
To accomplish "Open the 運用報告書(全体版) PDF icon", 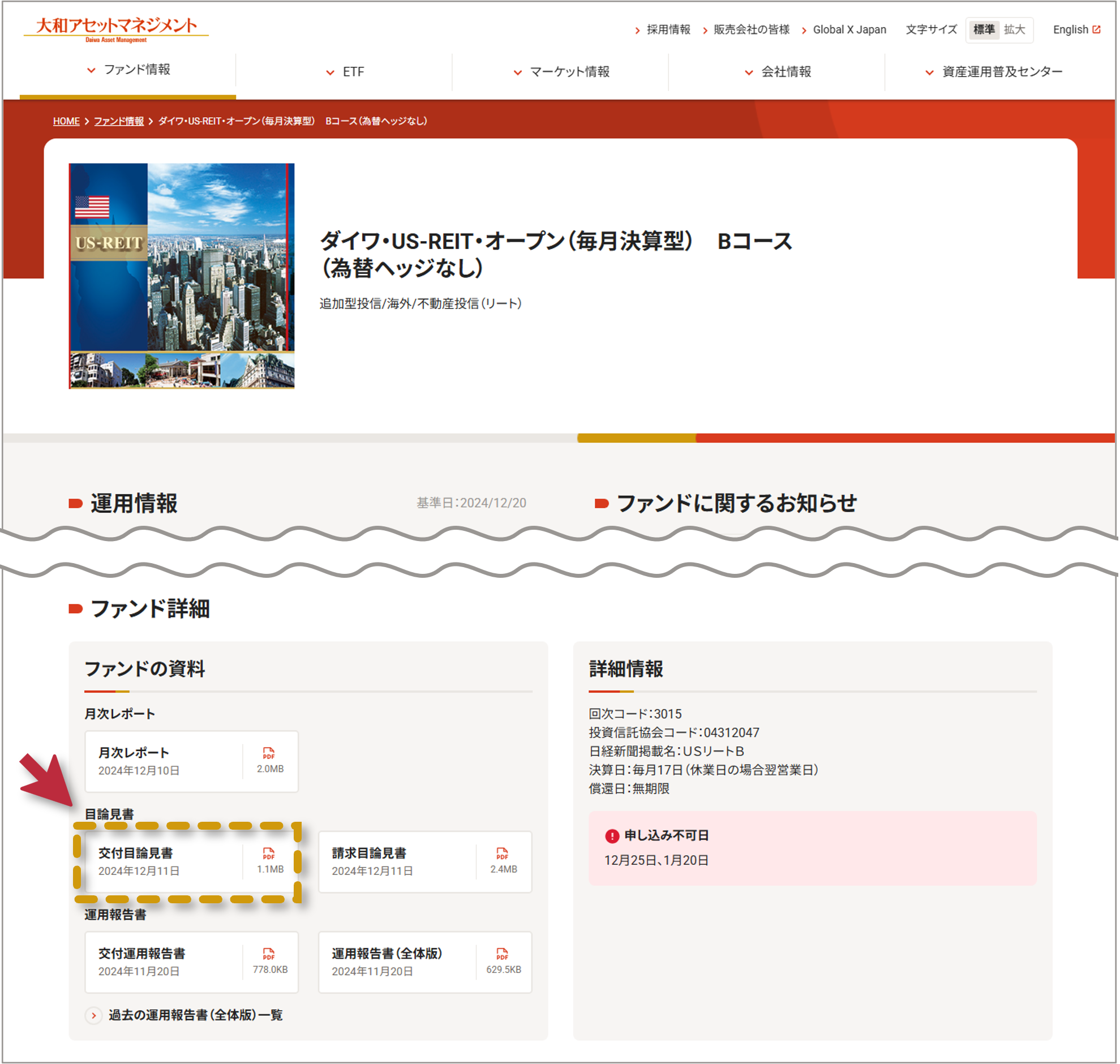I will coord(503,955).
